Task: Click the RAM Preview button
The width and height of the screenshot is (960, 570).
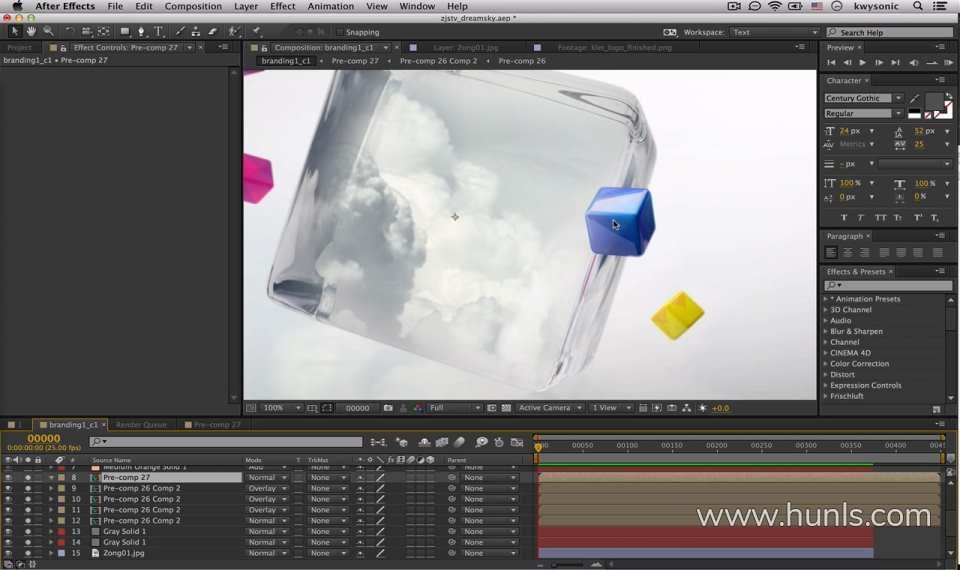Action: point(948,62)
